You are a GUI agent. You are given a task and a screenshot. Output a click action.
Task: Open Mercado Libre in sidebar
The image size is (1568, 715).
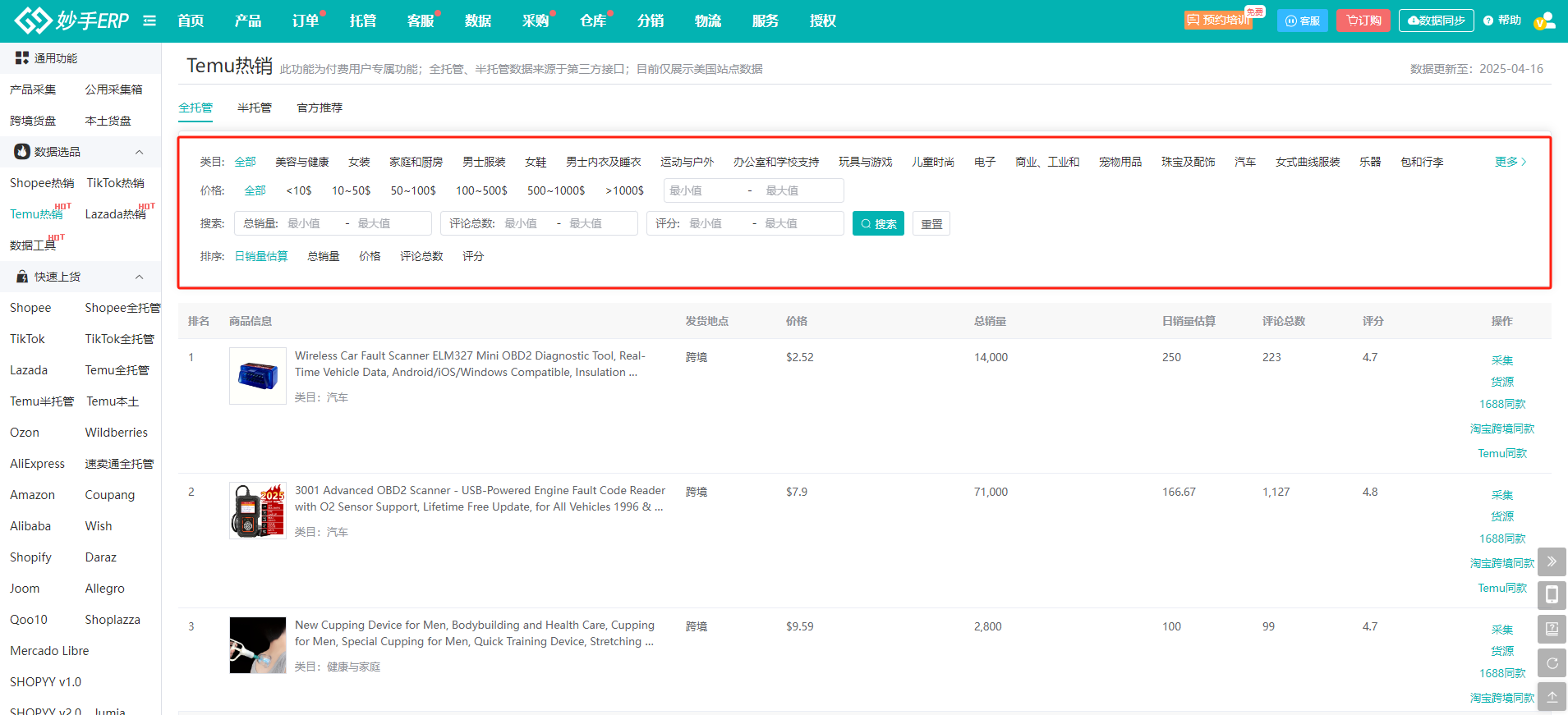click(49, 651)
